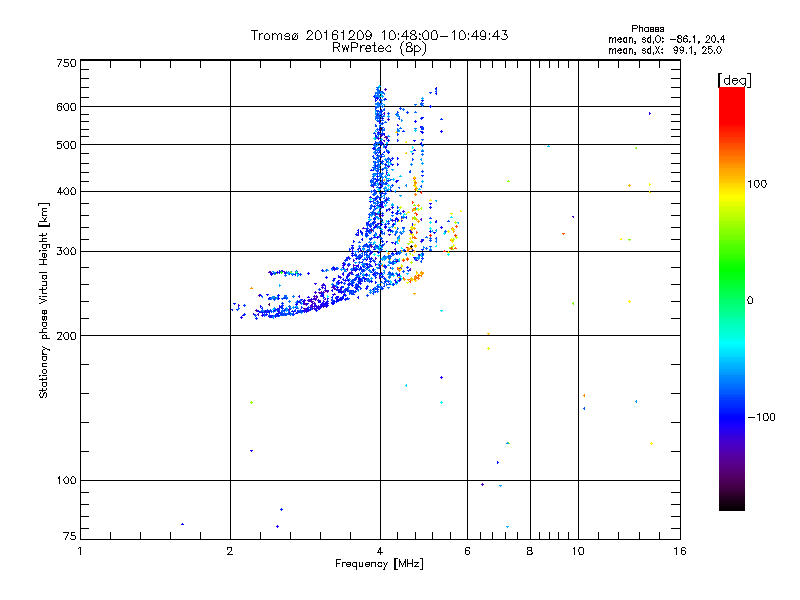Click the y-axis tick label '400'
The width and height of the screenshot is (800, 600).
point(66,191)
